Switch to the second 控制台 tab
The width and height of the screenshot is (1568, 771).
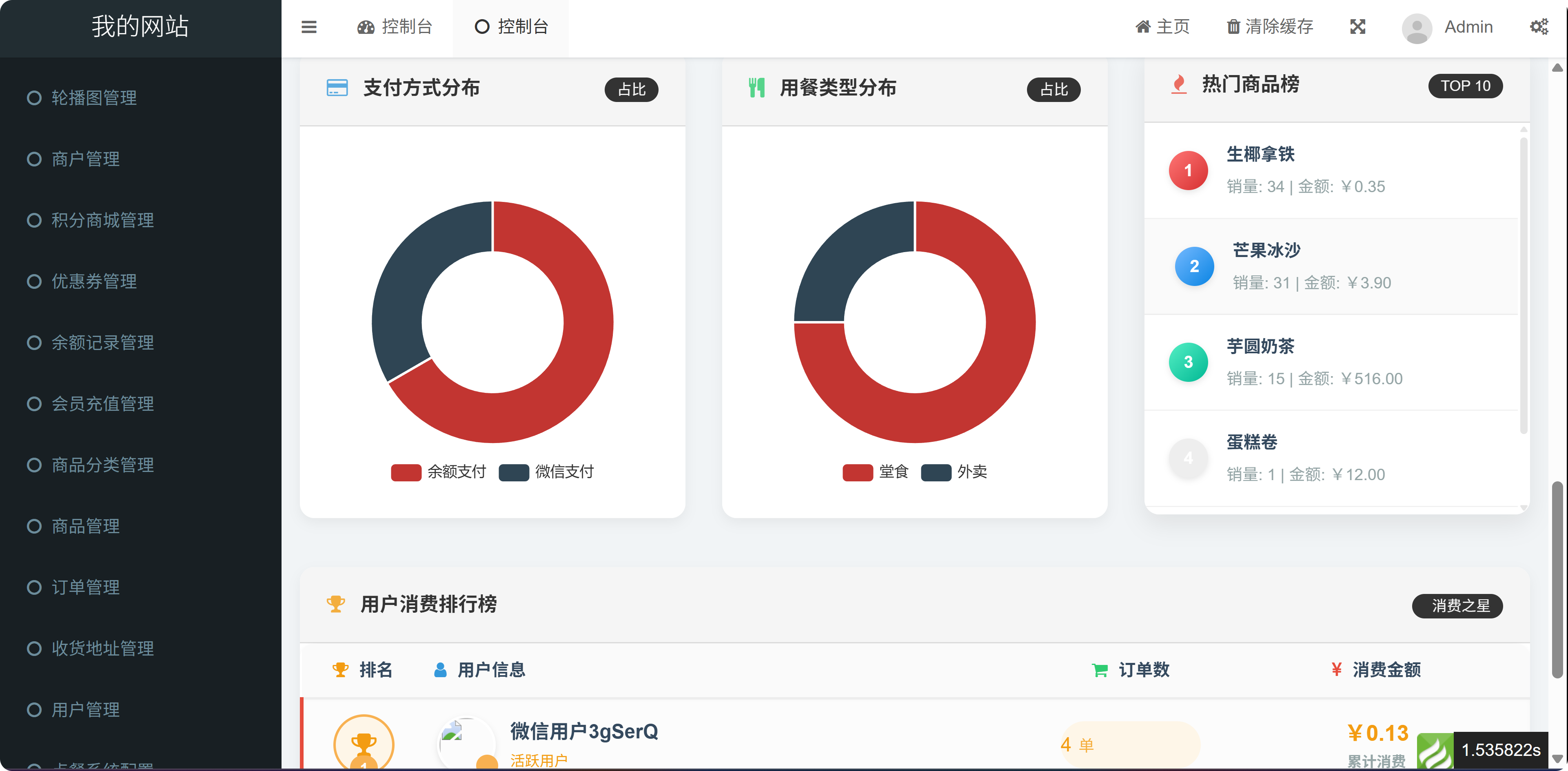pyautogui.click(x=510, y=27)
